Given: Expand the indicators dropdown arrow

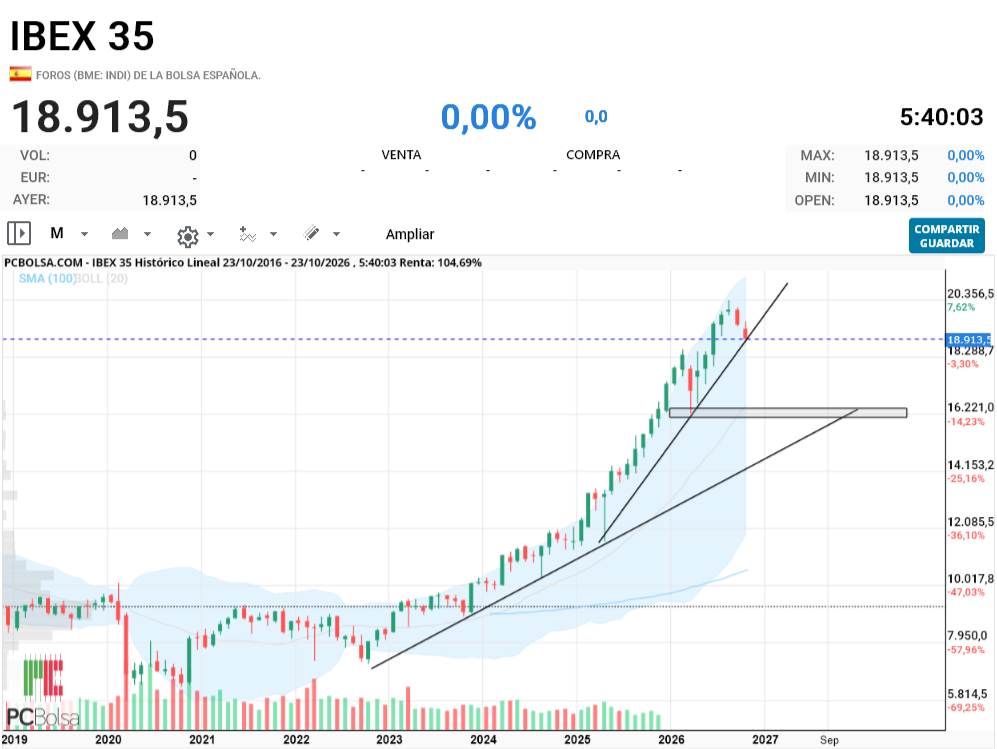Looking at the screenshot, I should click(x=273, y=234).
